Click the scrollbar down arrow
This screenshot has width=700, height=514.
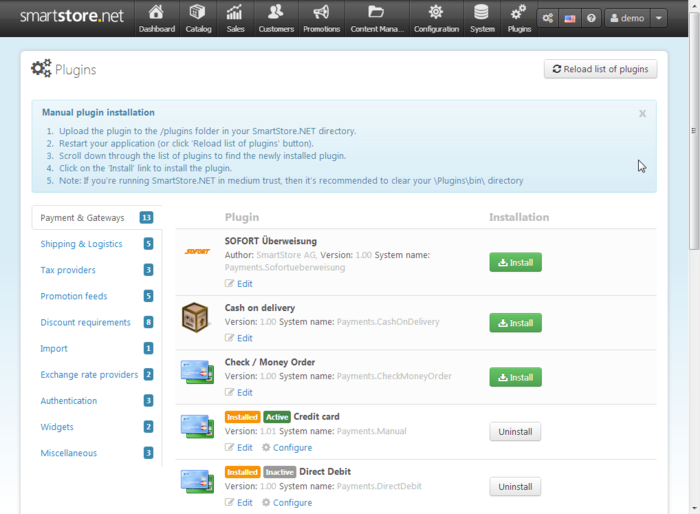(694, 508)
